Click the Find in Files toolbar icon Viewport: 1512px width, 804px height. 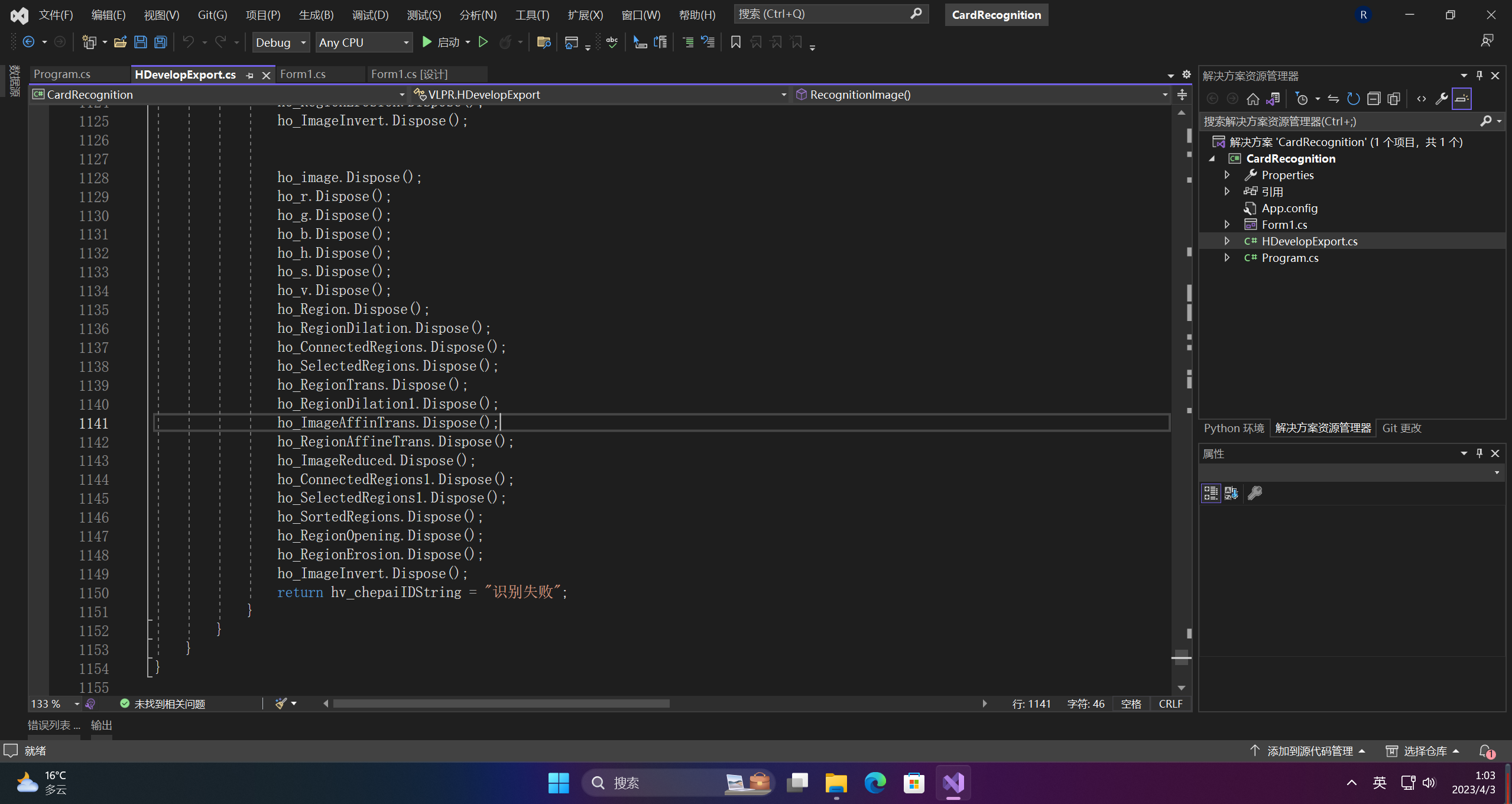click(543, 42)
